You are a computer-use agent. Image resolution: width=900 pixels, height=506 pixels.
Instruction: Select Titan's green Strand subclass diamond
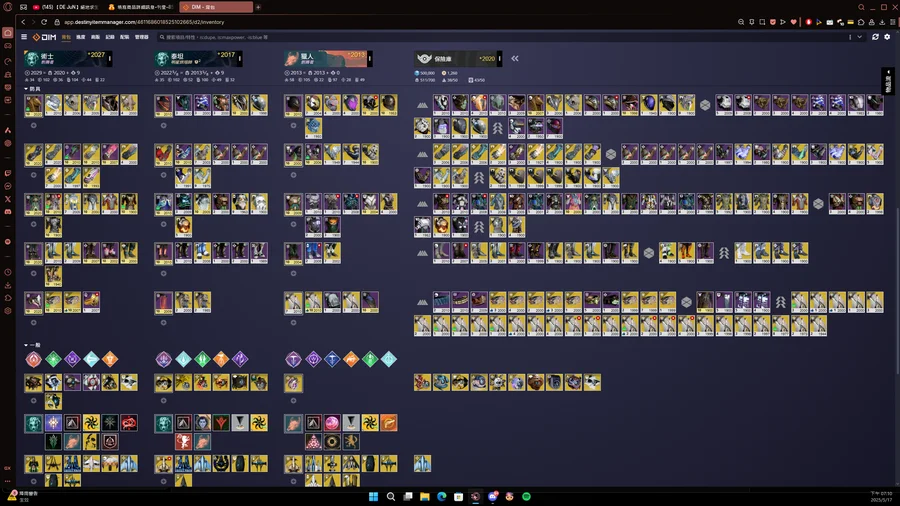(202, 359)
